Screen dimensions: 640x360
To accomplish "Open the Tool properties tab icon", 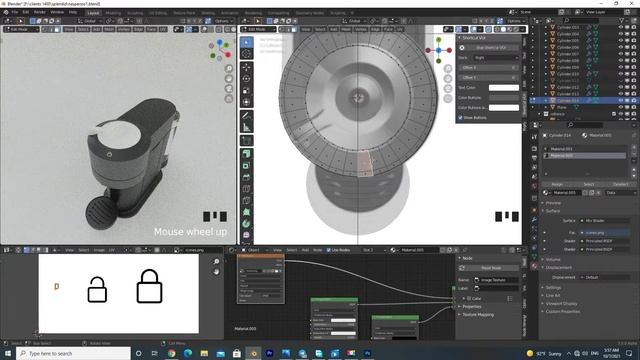I will (534, 137).
